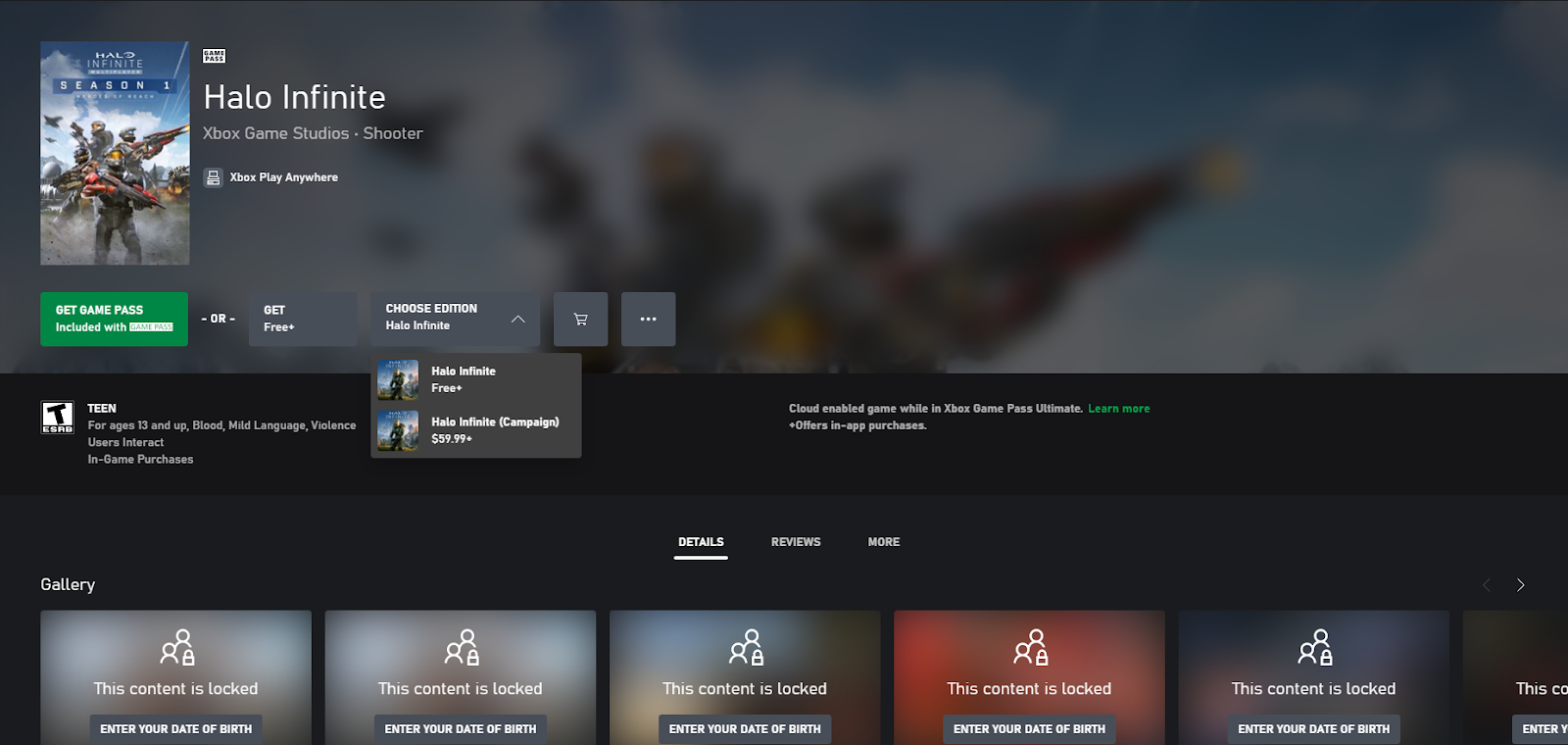
Task: Click Enter Your Date of Birth, first gallery card
Action: [176, 729]
